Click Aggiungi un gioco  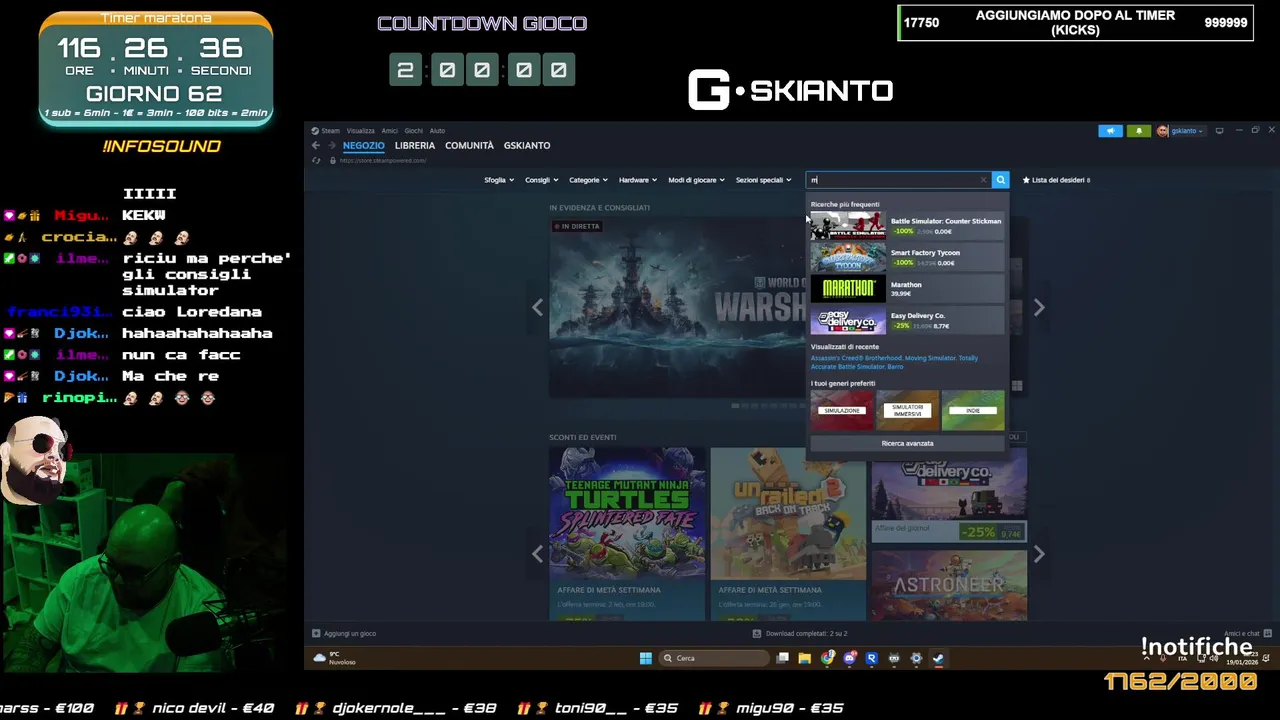pyautogui.click(x=350, y=633)
